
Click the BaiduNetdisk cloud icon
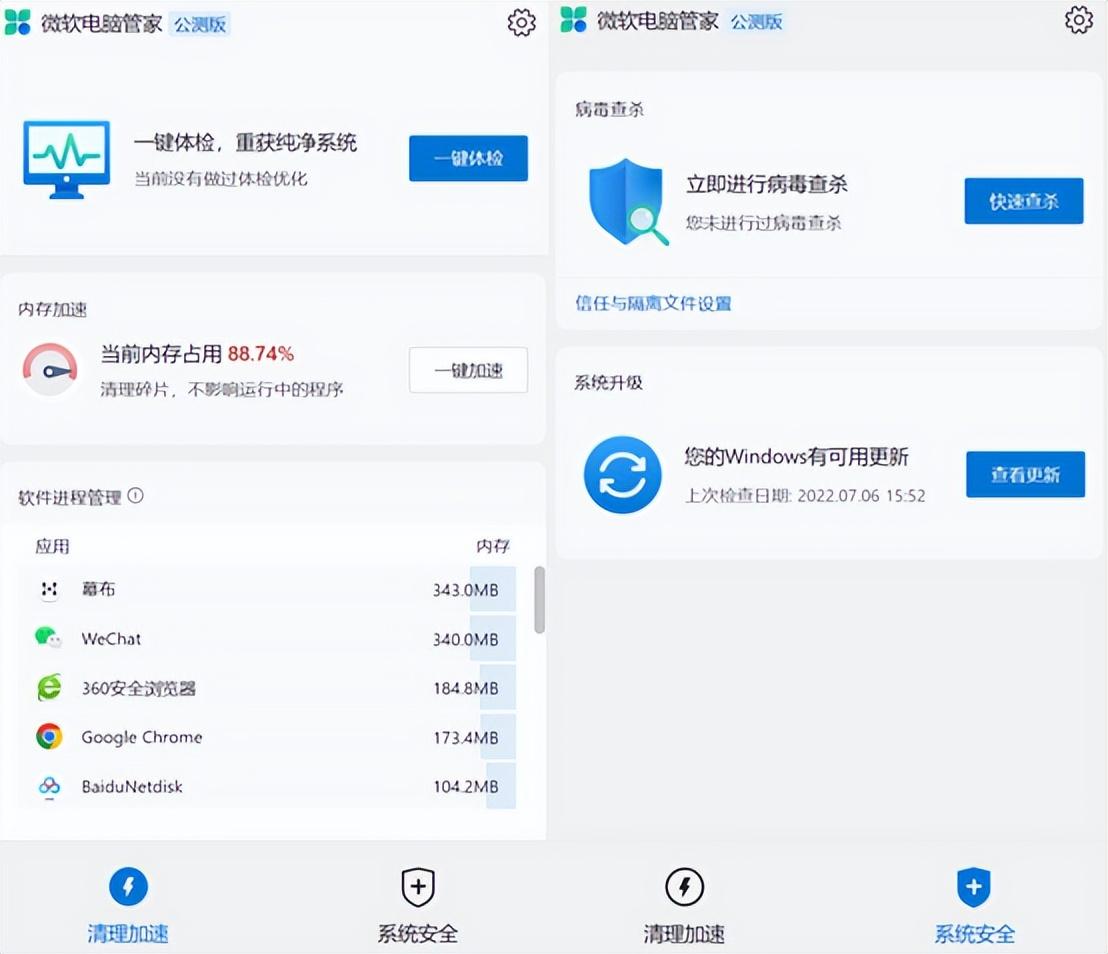click(48, 786)
